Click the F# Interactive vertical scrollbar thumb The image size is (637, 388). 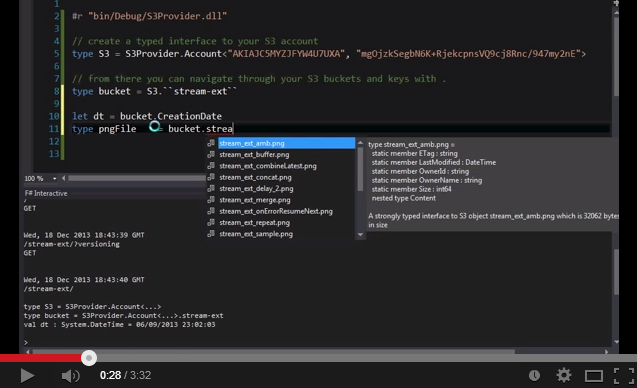pos(616,271)
